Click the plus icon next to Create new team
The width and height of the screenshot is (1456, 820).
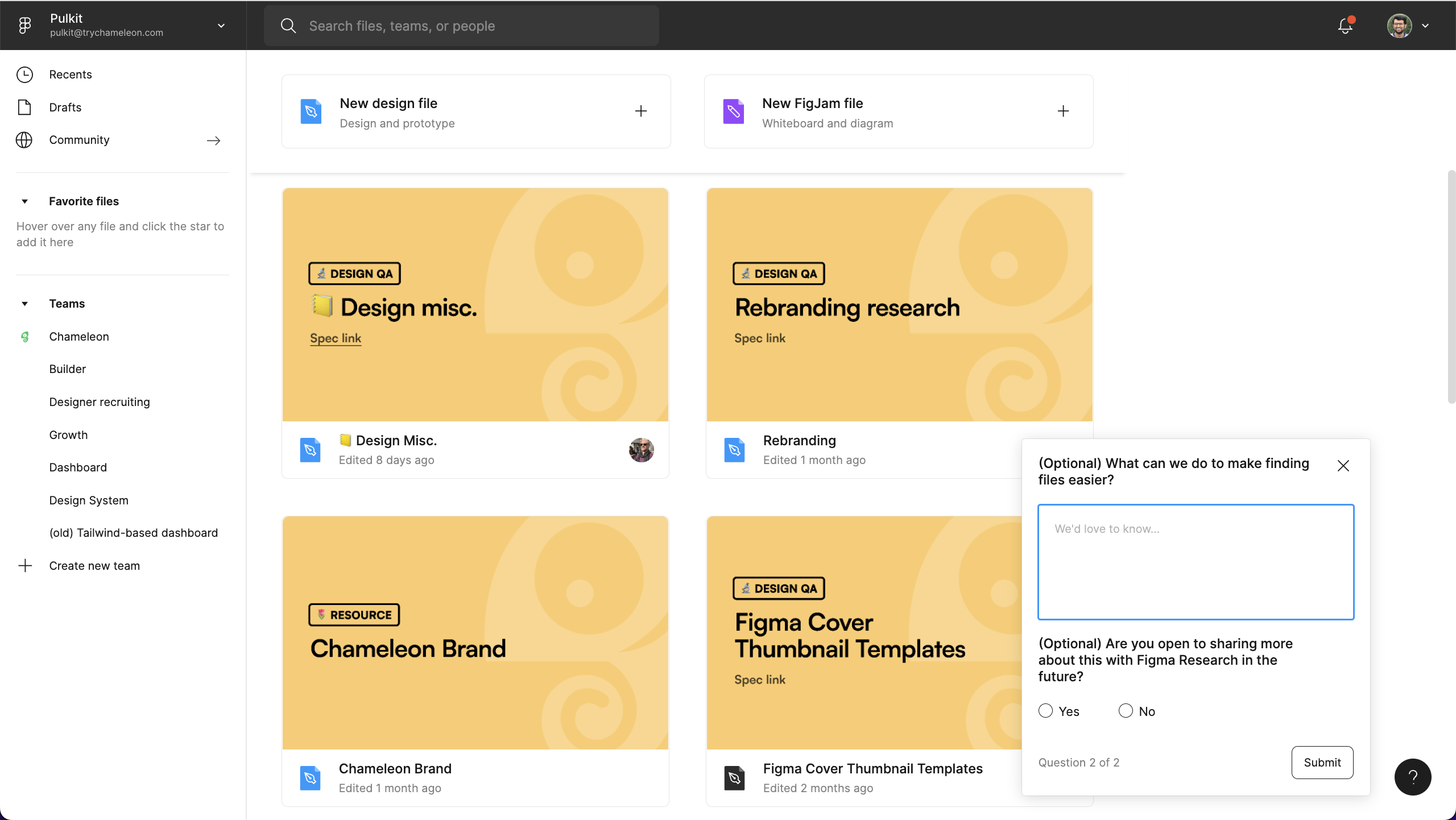(x=25, y=566)
